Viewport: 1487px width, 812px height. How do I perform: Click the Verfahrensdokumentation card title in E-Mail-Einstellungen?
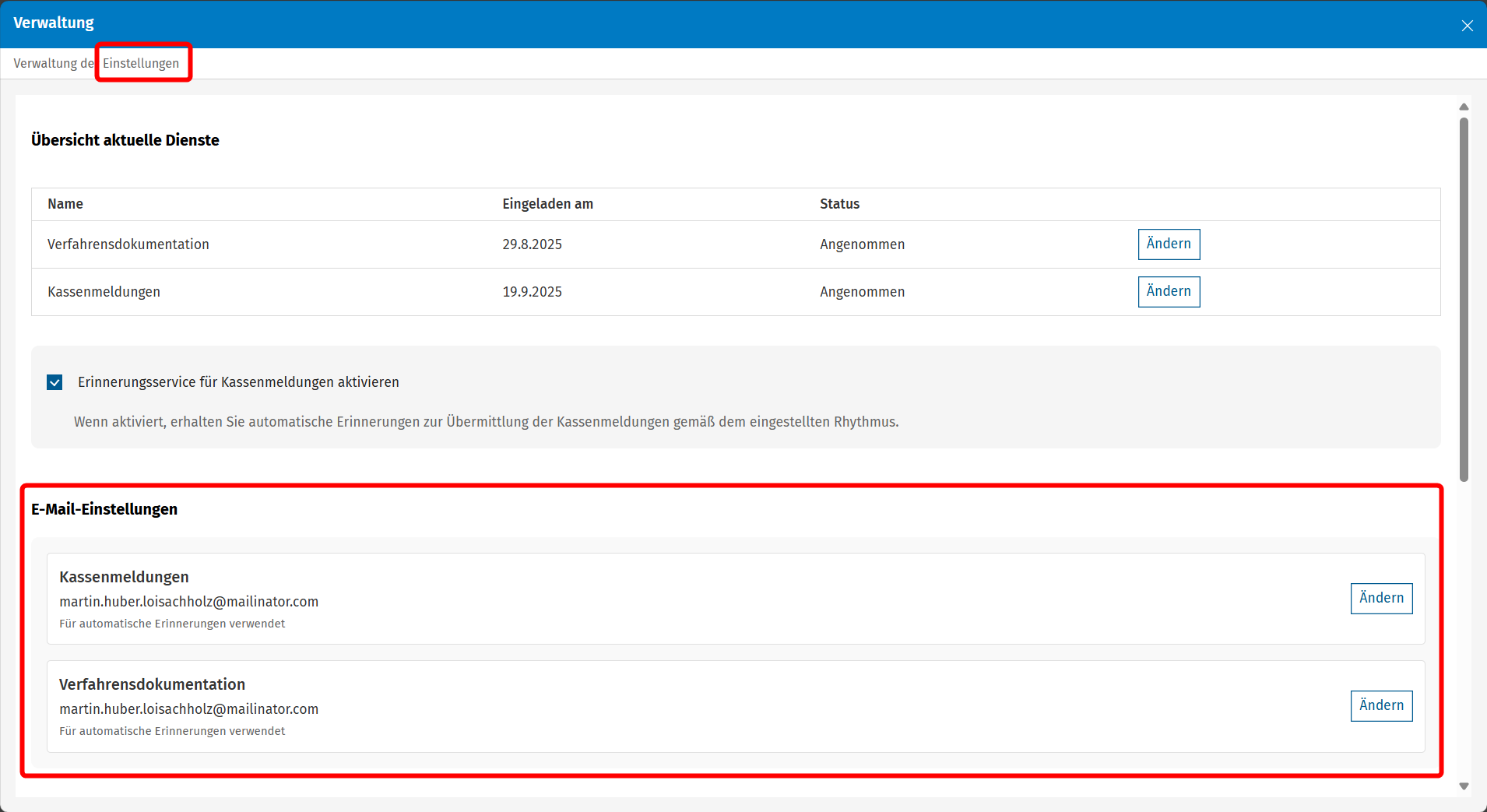point(152,684)
